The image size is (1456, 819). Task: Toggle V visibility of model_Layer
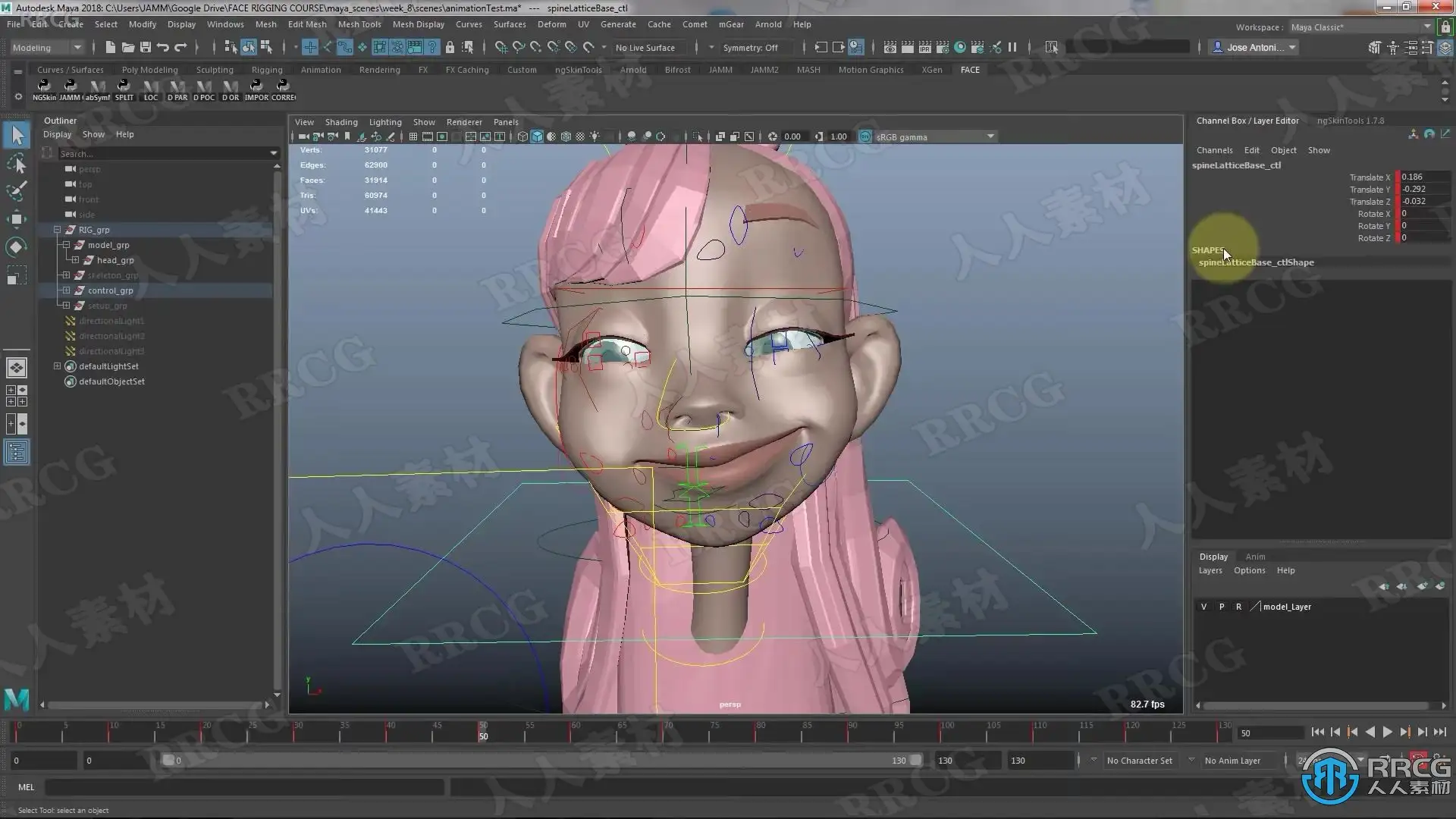click(1203, 607)
